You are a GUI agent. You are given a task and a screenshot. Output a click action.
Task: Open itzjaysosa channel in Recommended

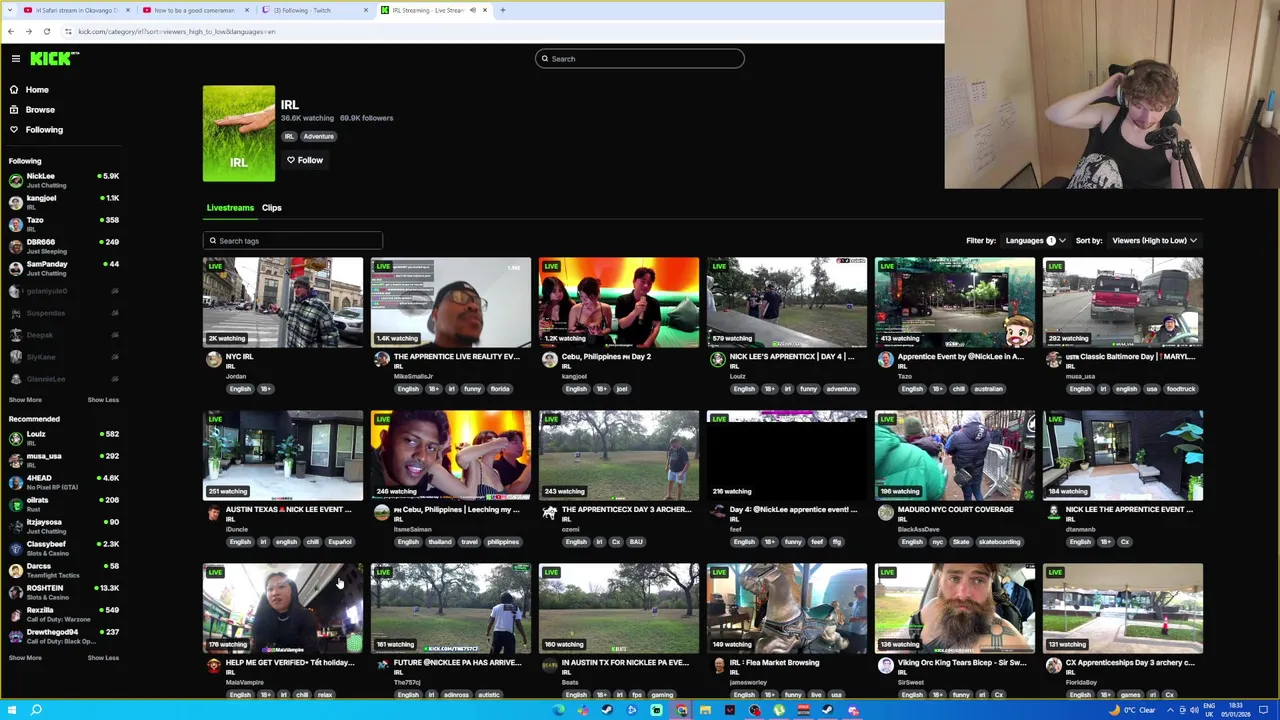[x=64, y=526]
